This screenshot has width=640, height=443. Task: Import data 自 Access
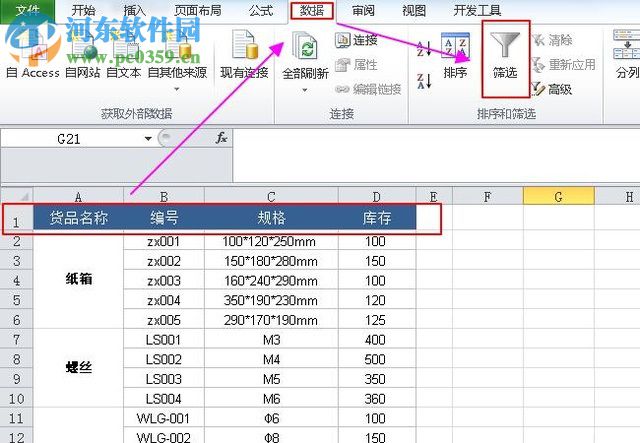[x=33, y=55]
